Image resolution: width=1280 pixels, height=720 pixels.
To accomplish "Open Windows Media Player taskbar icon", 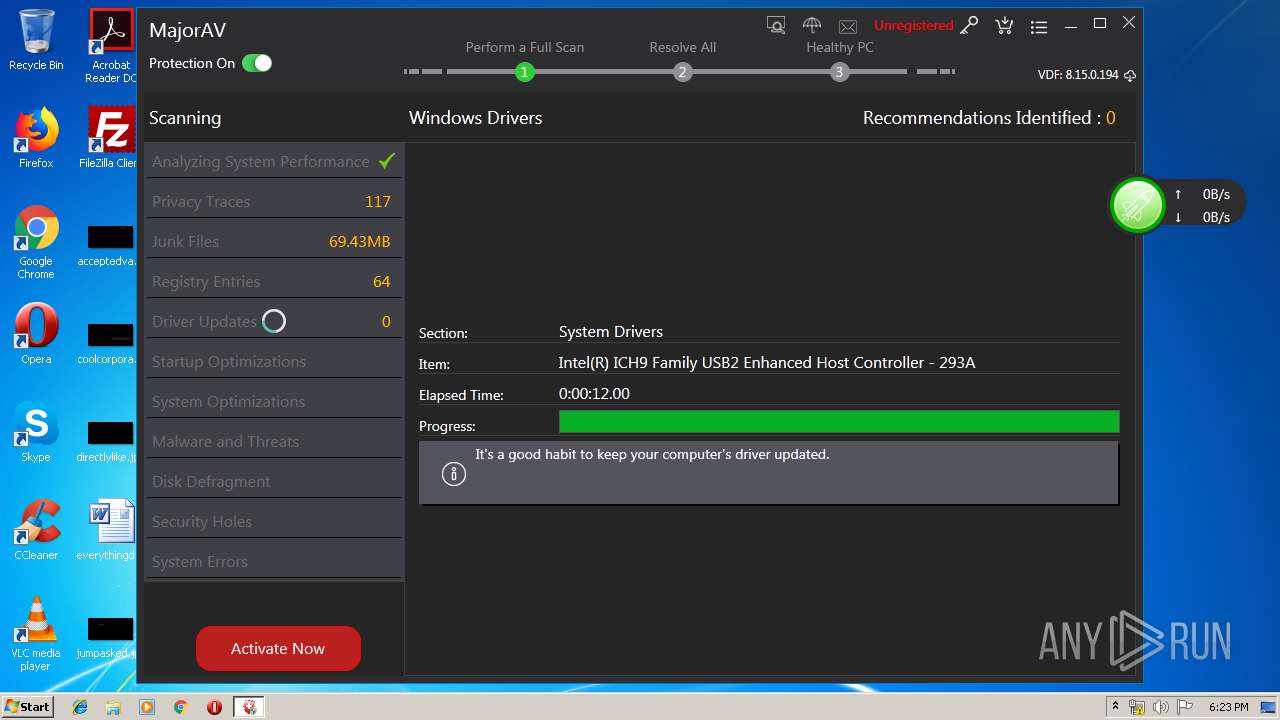I will point(147,707).
